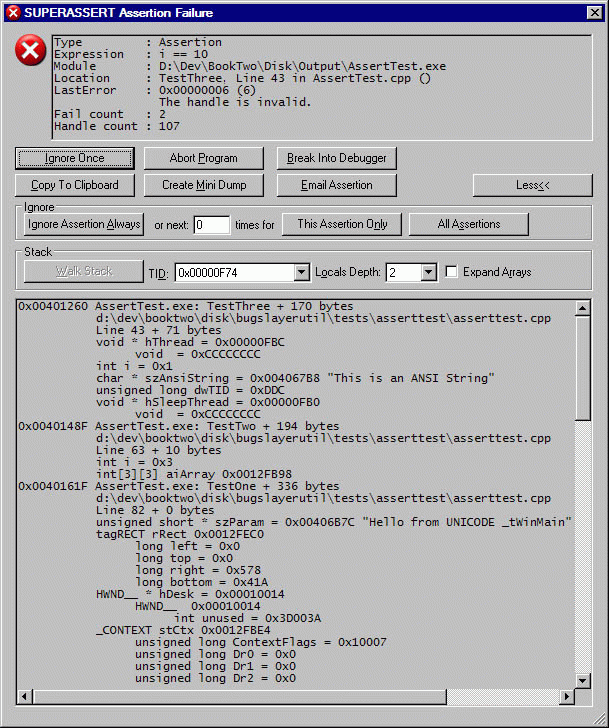Image resolution: width=609 pixels, height=728 pixels.
Task: Click the title bar app icon
Action: [12, 11]
